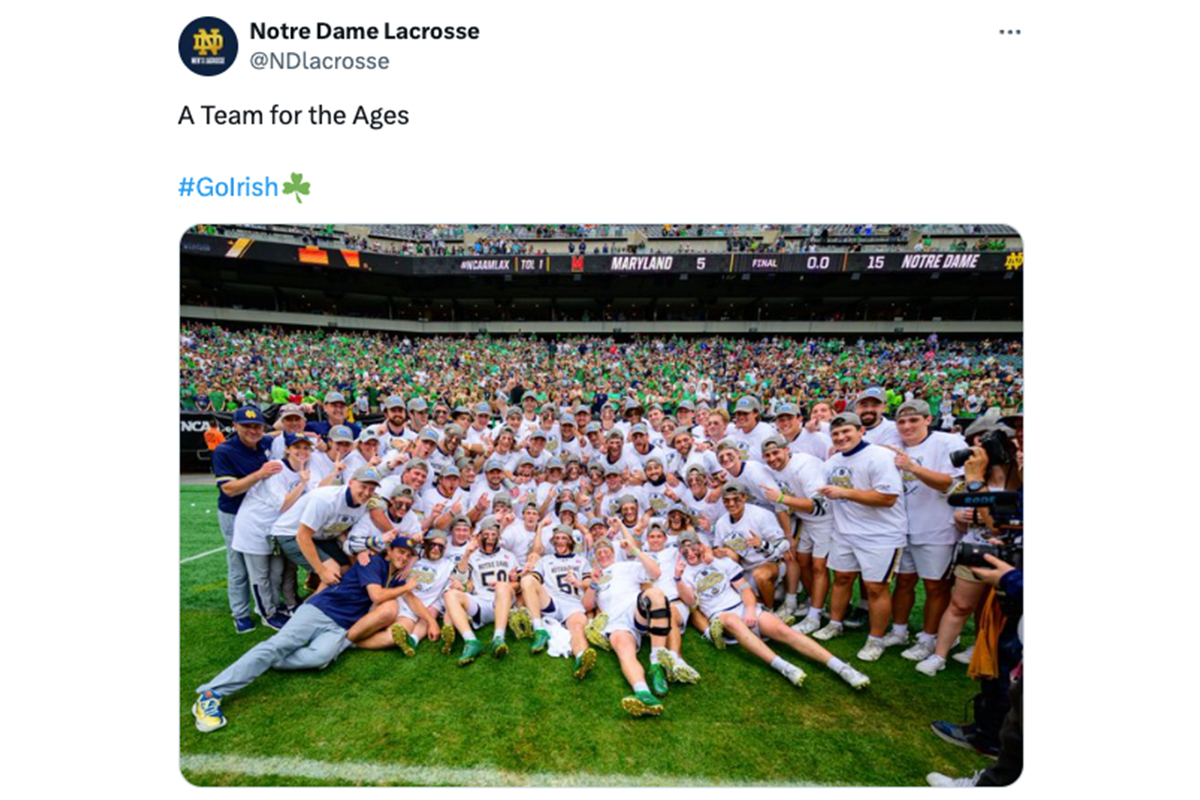The image size is (1200, 800).
Task: Open the #GoIrish hashtag link
Action: click(228, 187)
